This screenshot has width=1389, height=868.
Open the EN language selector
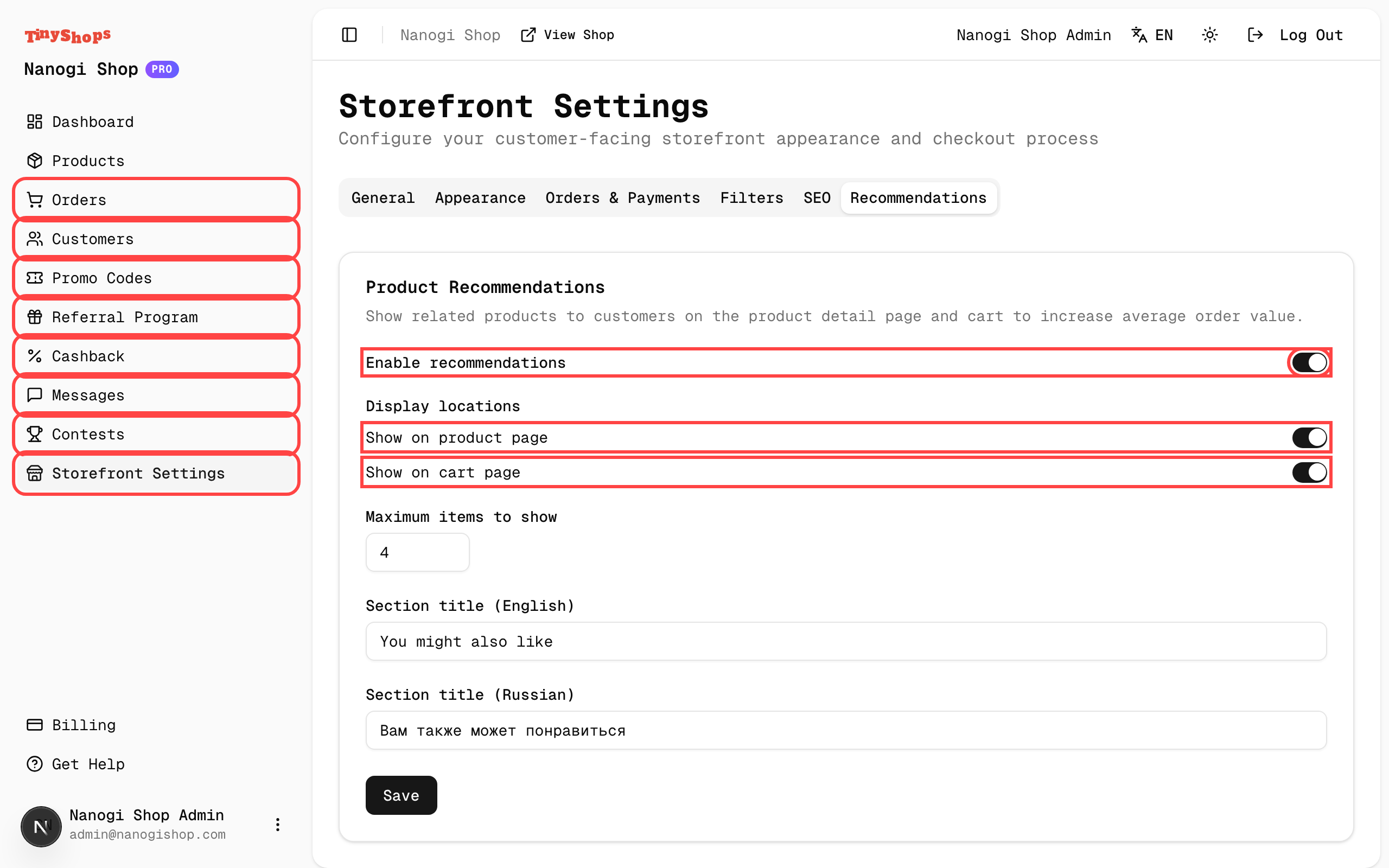[1152, 34]
